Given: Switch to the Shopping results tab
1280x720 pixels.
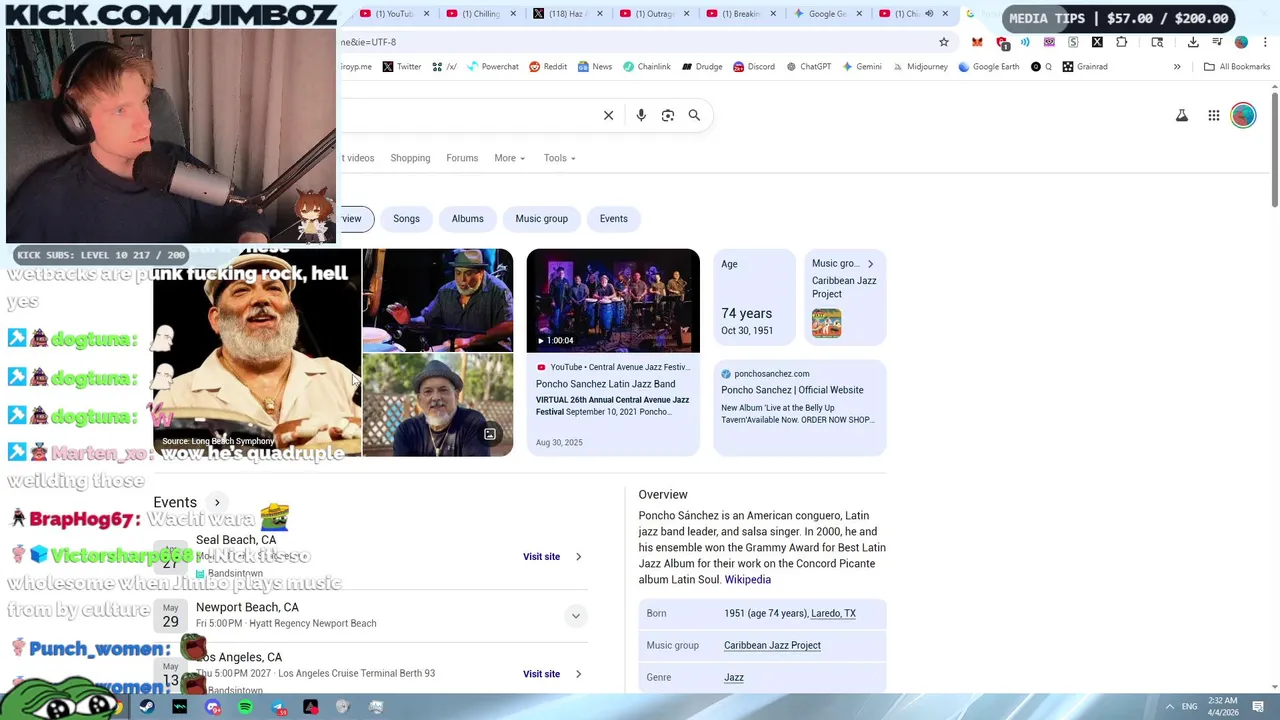Looking at the screenshot, I should pos(410,158).
